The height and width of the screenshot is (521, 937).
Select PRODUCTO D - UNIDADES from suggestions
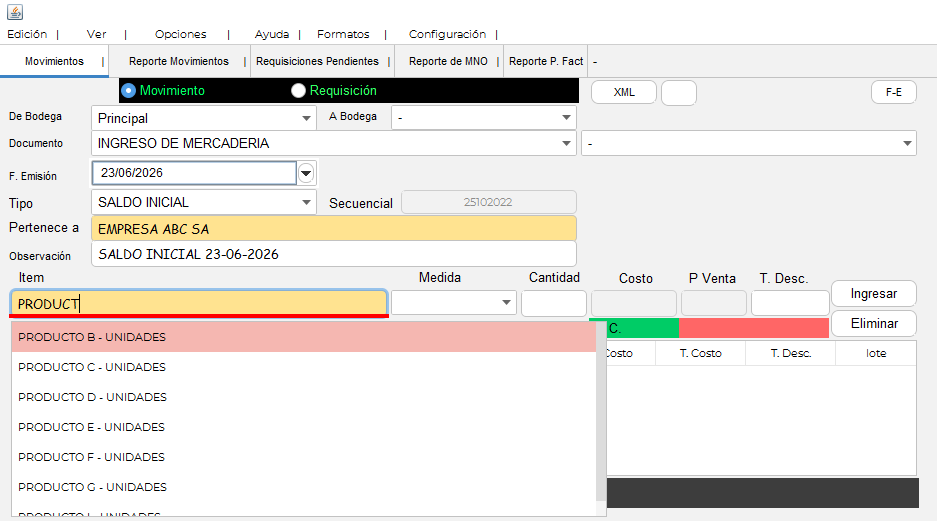304,397
